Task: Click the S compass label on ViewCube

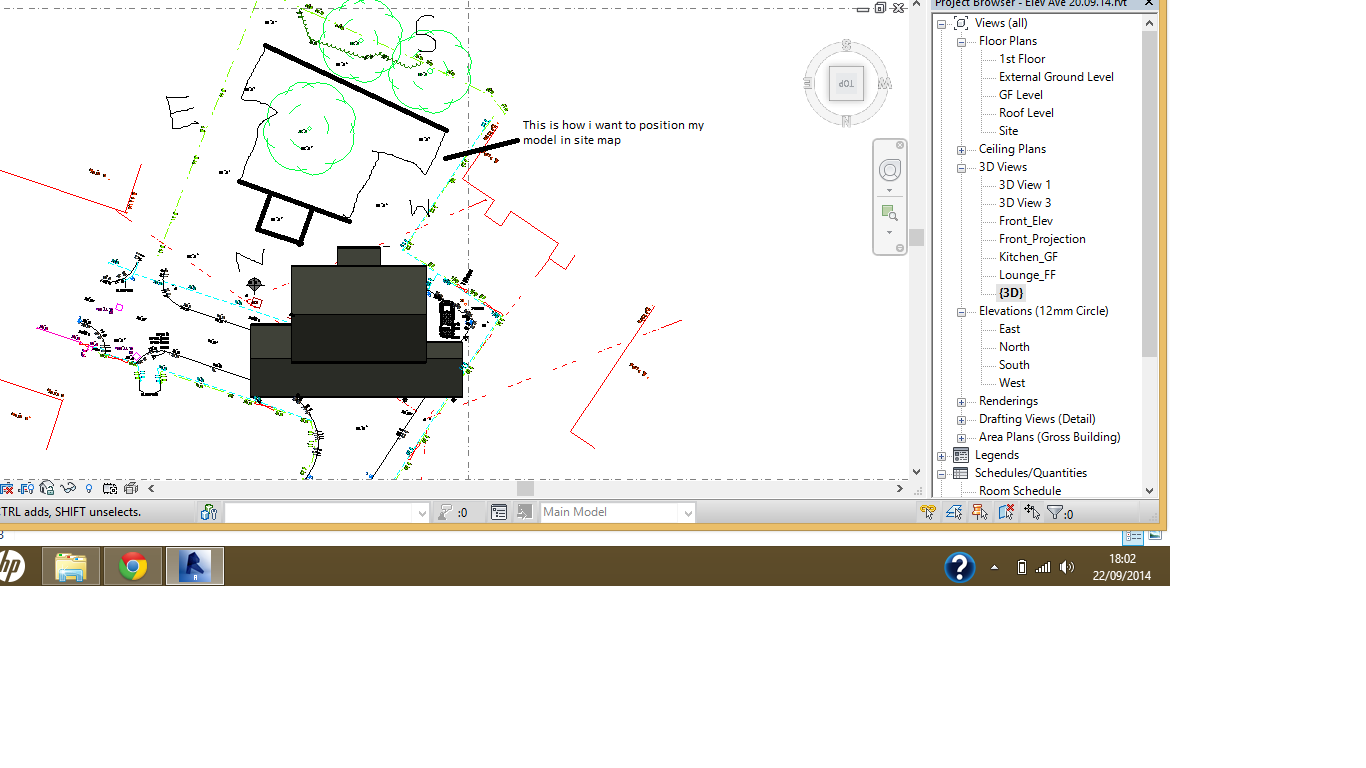Action: [846, 45]
